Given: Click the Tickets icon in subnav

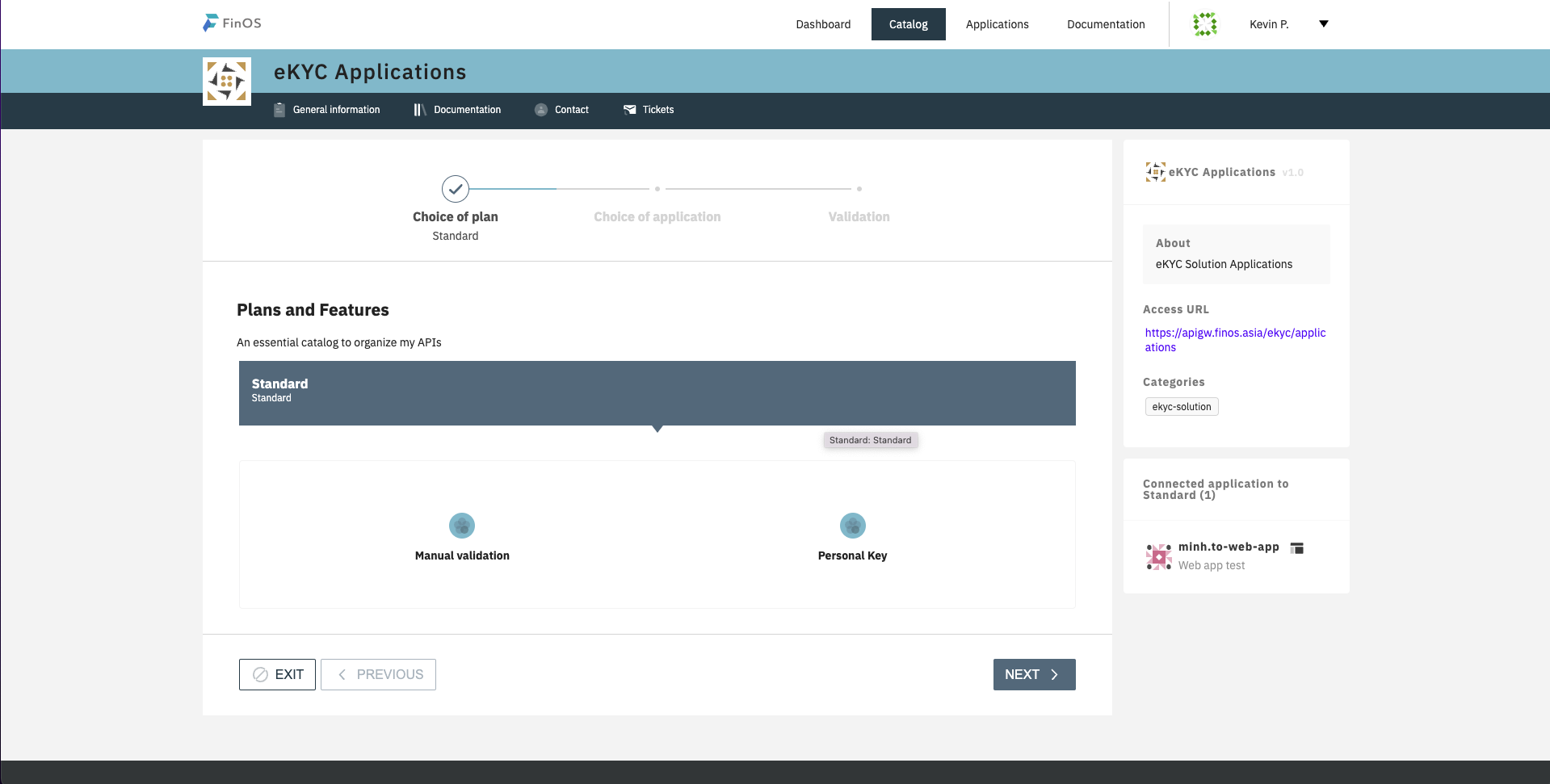Looking at the screenshot, I should tap(630, 110).
